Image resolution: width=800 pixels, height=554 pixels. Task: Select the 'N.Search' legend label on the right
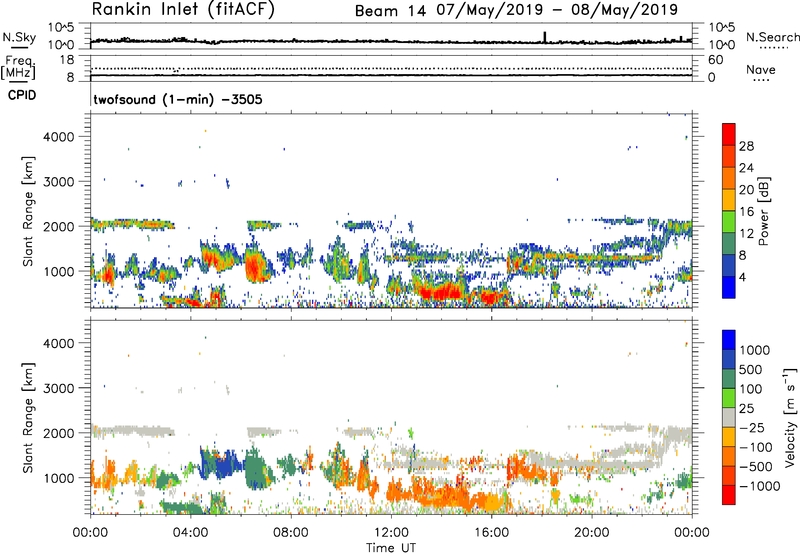[772, 37]
